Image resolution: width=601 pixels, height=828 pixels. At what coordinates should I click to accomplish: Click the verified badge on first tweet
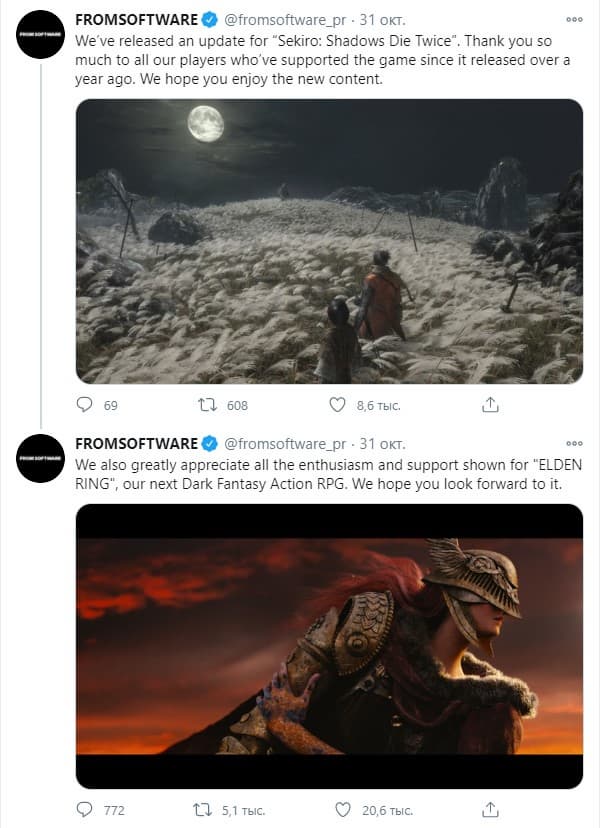210,20
